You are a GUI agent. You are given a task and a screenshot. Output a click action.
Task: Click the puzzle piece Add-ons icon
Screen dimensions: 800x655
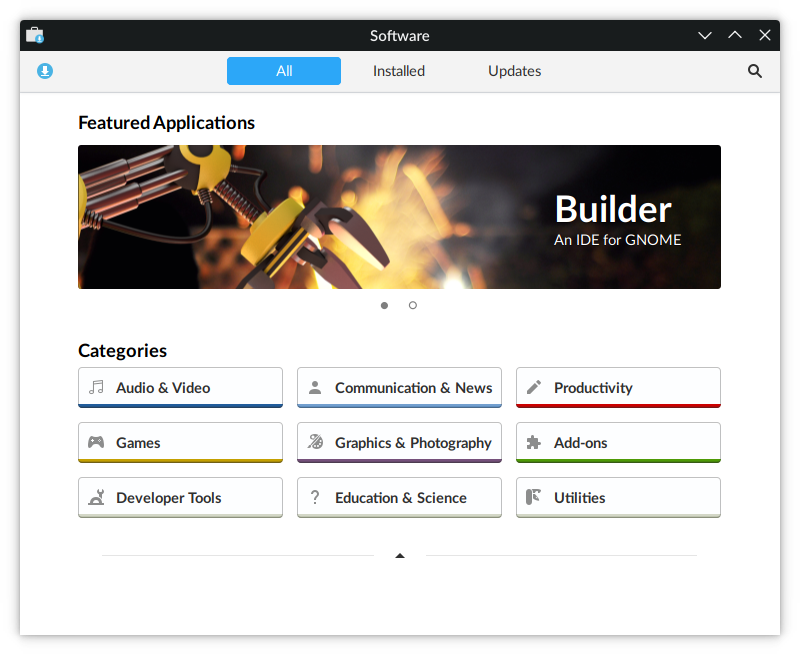(x=534, y=442)
